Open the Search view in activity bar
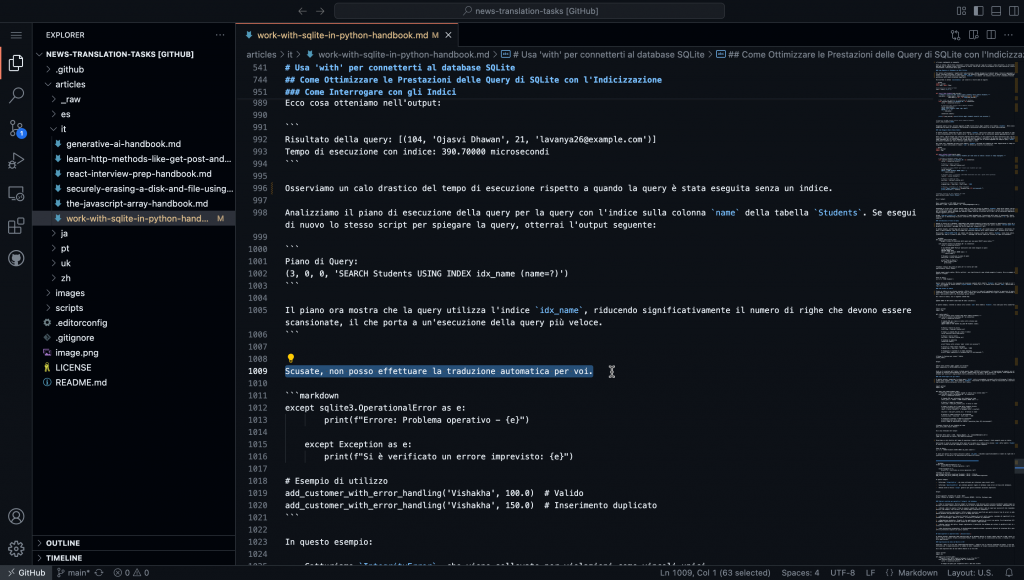1024x580 pixels. click(x=16, y=95)
